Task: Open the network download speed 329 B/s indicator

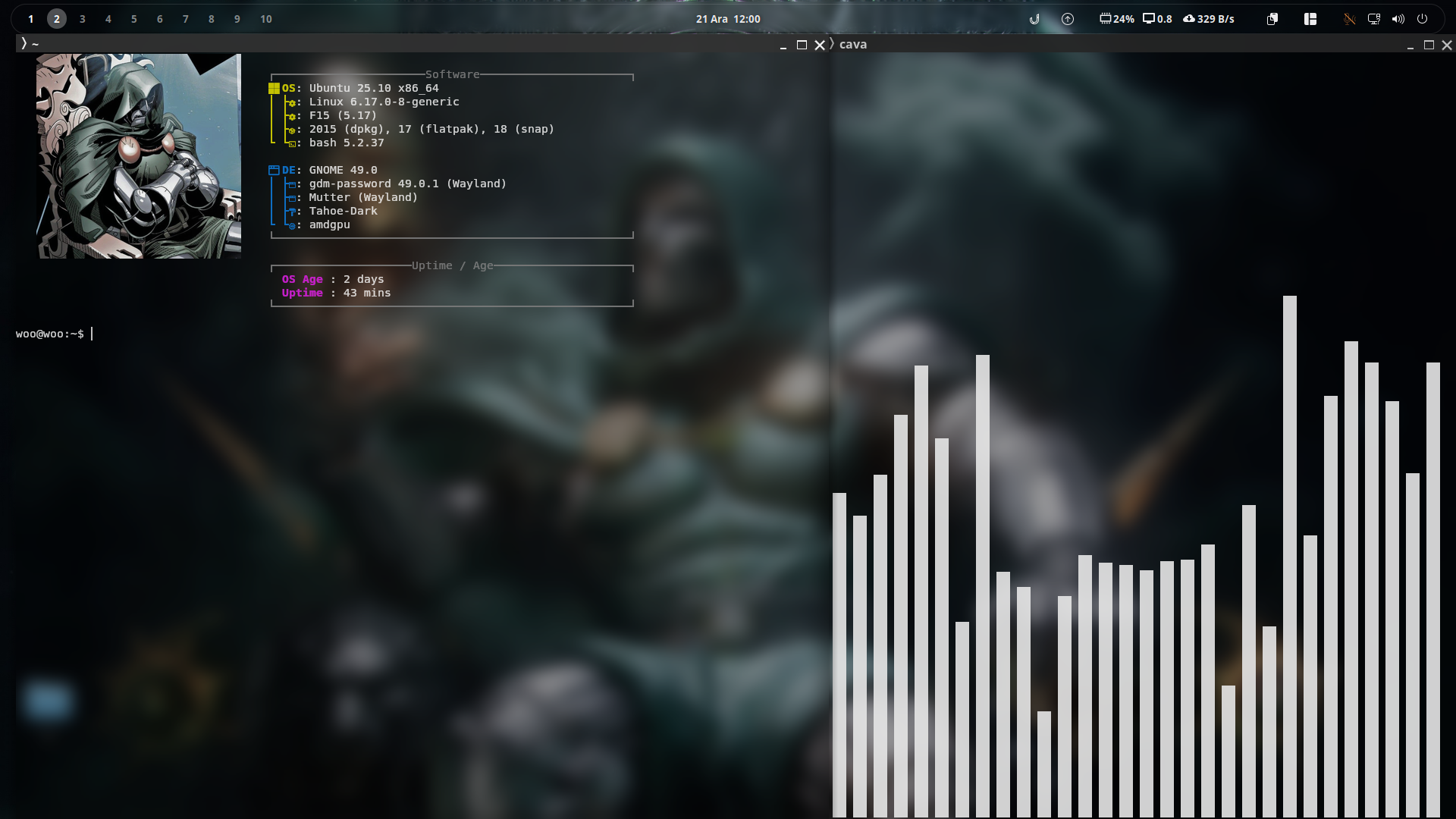Action: [x=1209, y=19]
